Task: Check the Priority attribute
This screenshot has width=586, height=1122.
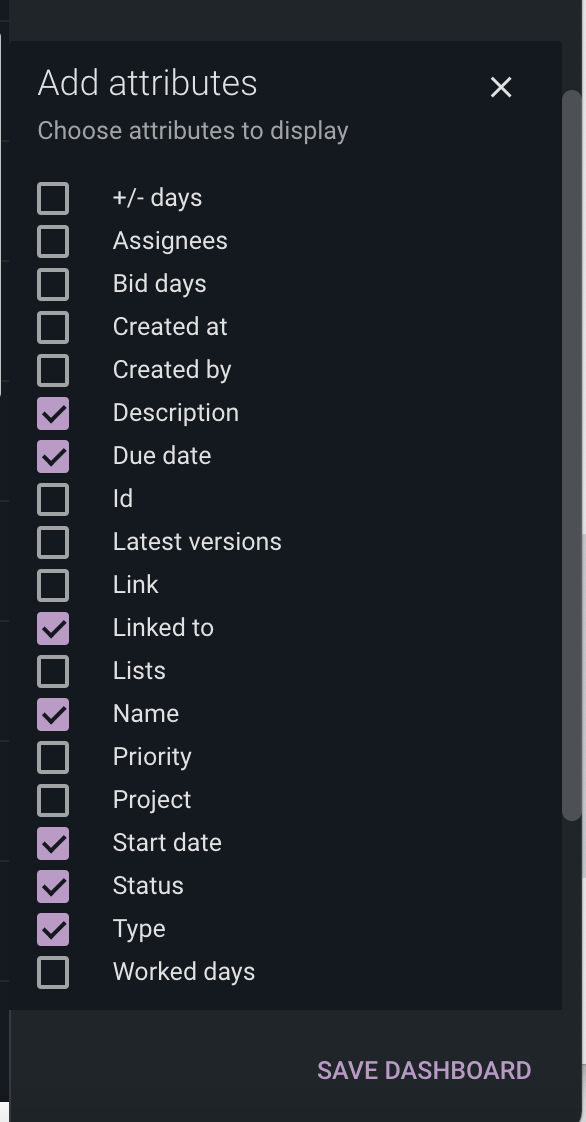Action: pyautogui.click(x=54, y=756)
